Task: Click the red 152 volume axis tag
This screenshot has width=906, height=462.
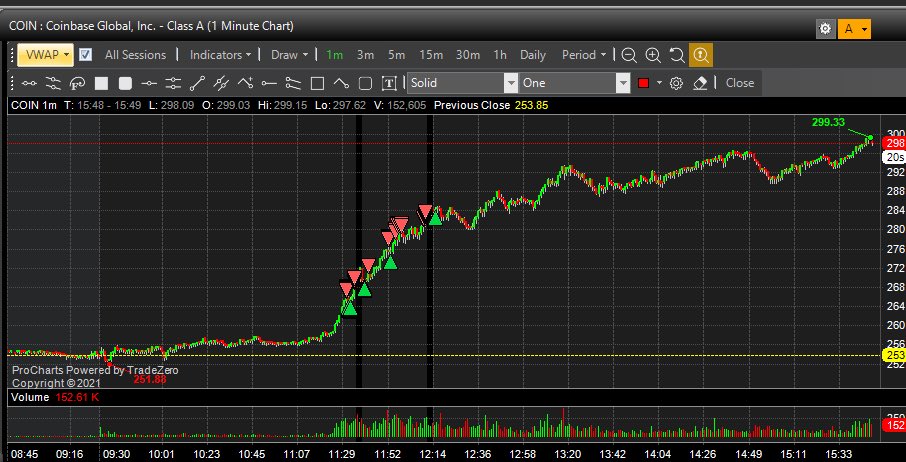Action: click(x=895, y=426)
